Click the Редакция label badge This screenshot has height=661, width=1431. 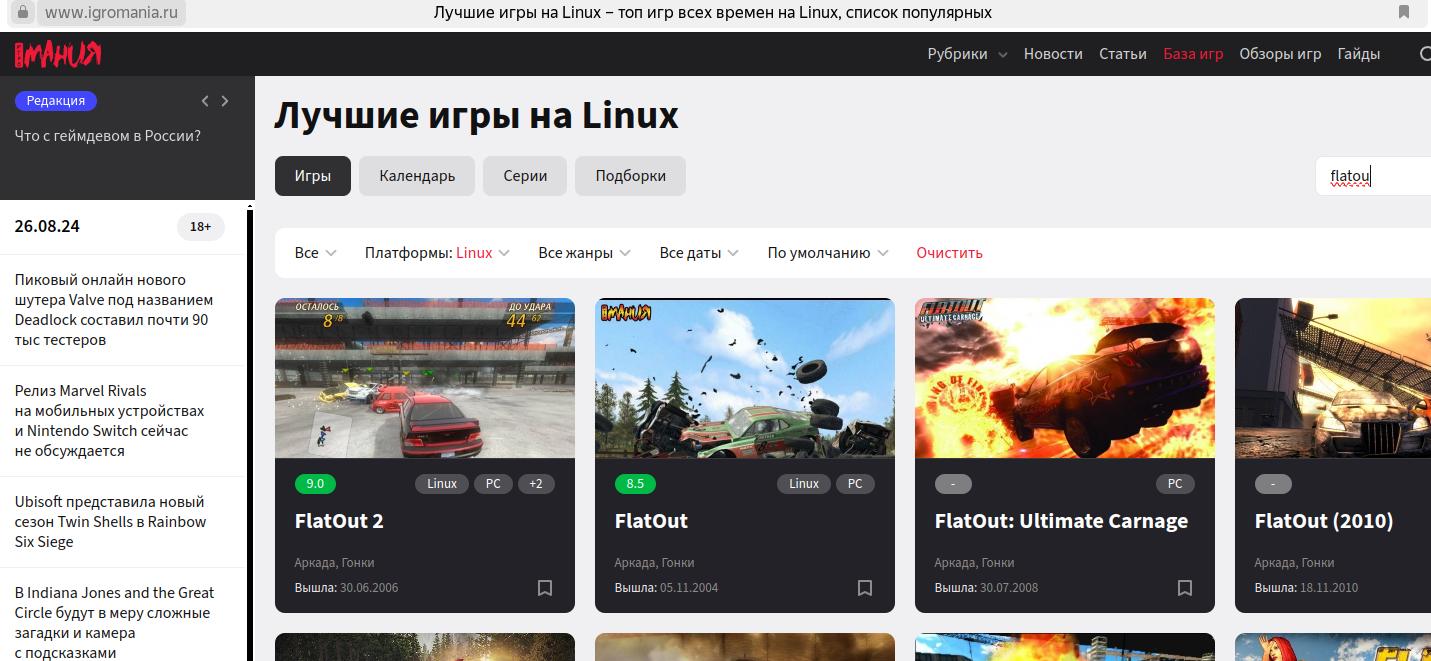pyautogui.click(x=56, y=101)
